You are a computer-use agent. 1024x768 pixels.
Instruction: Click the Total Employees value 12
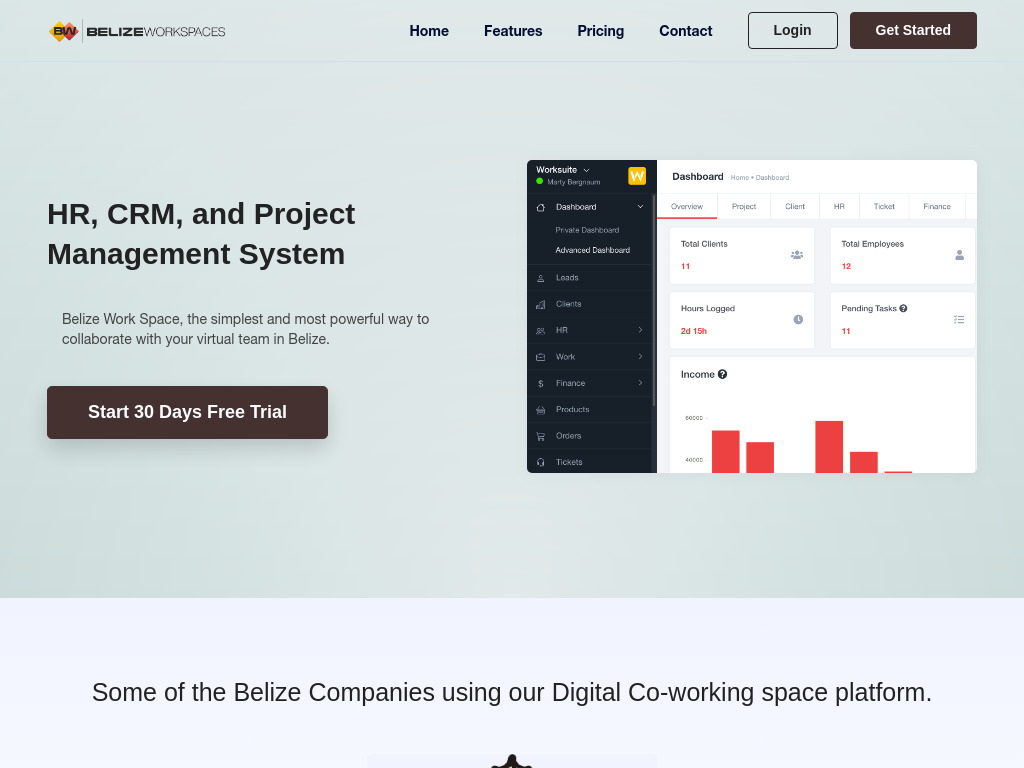(846, 266)
